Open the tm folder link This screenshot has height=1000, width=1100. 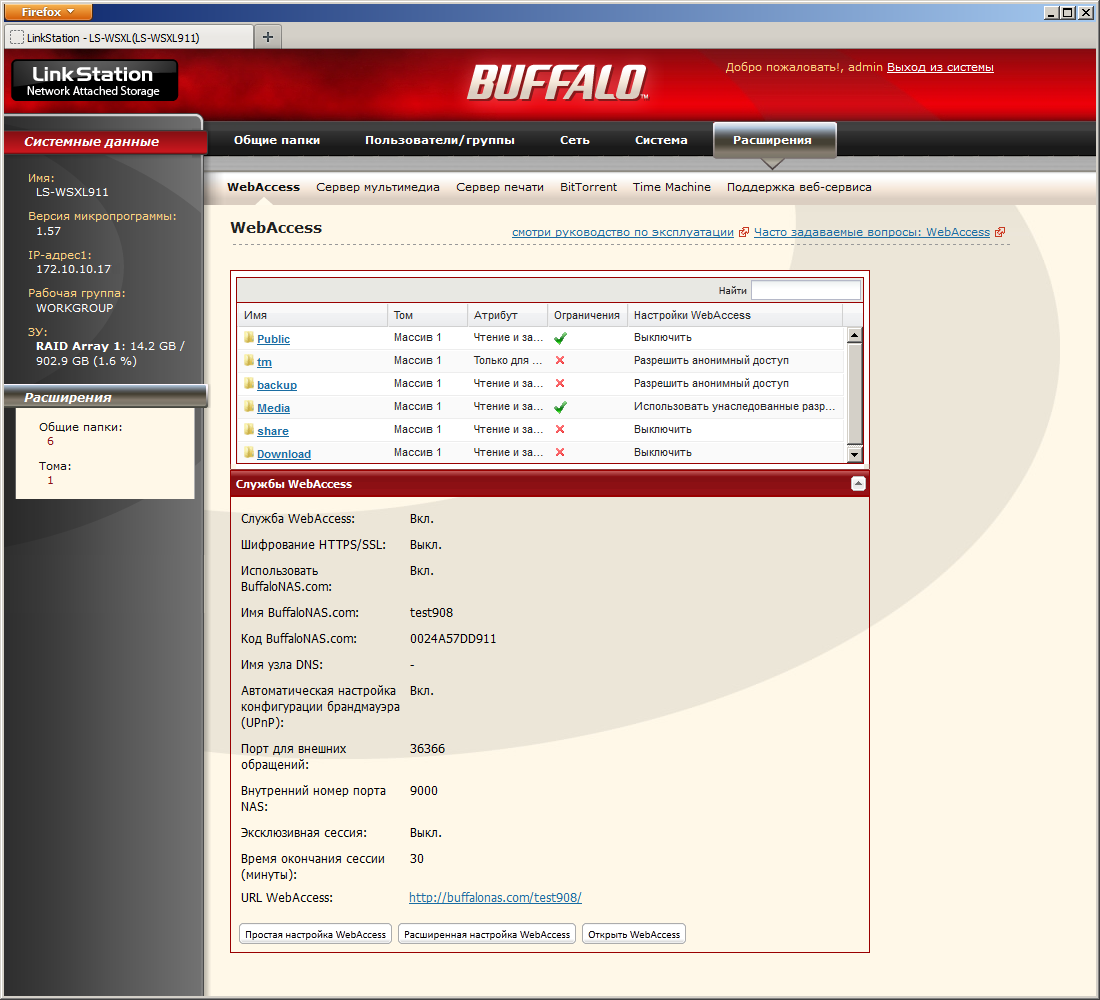264,362
